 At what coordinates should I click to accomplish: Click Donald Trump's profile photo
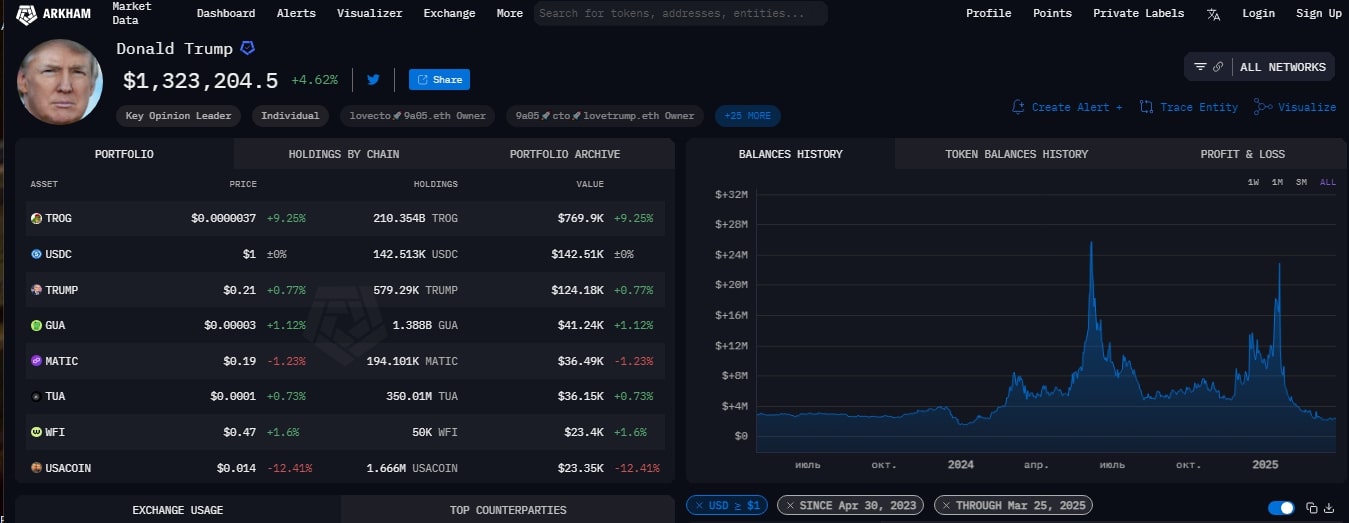click(60, 82)
